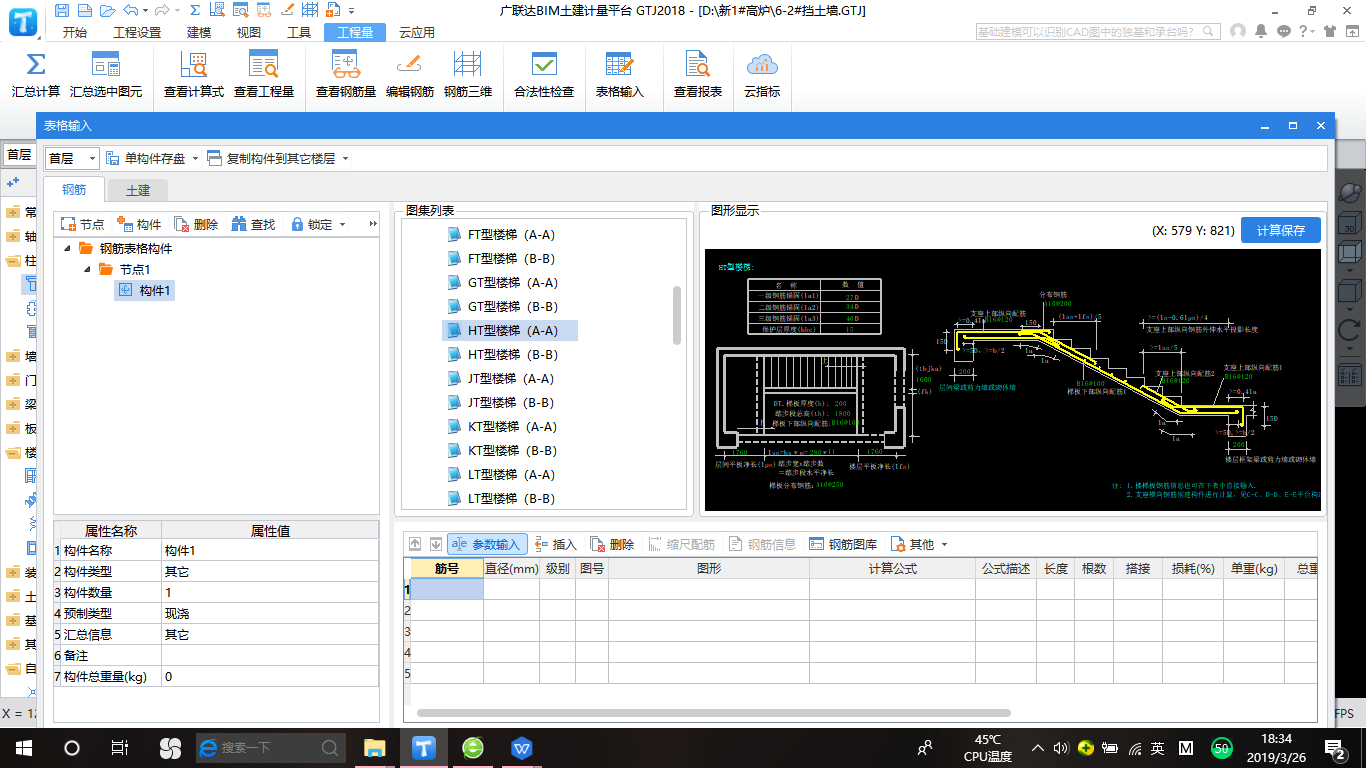
Task: Click the new file icon in quick access toolbar
Action: 83,11
